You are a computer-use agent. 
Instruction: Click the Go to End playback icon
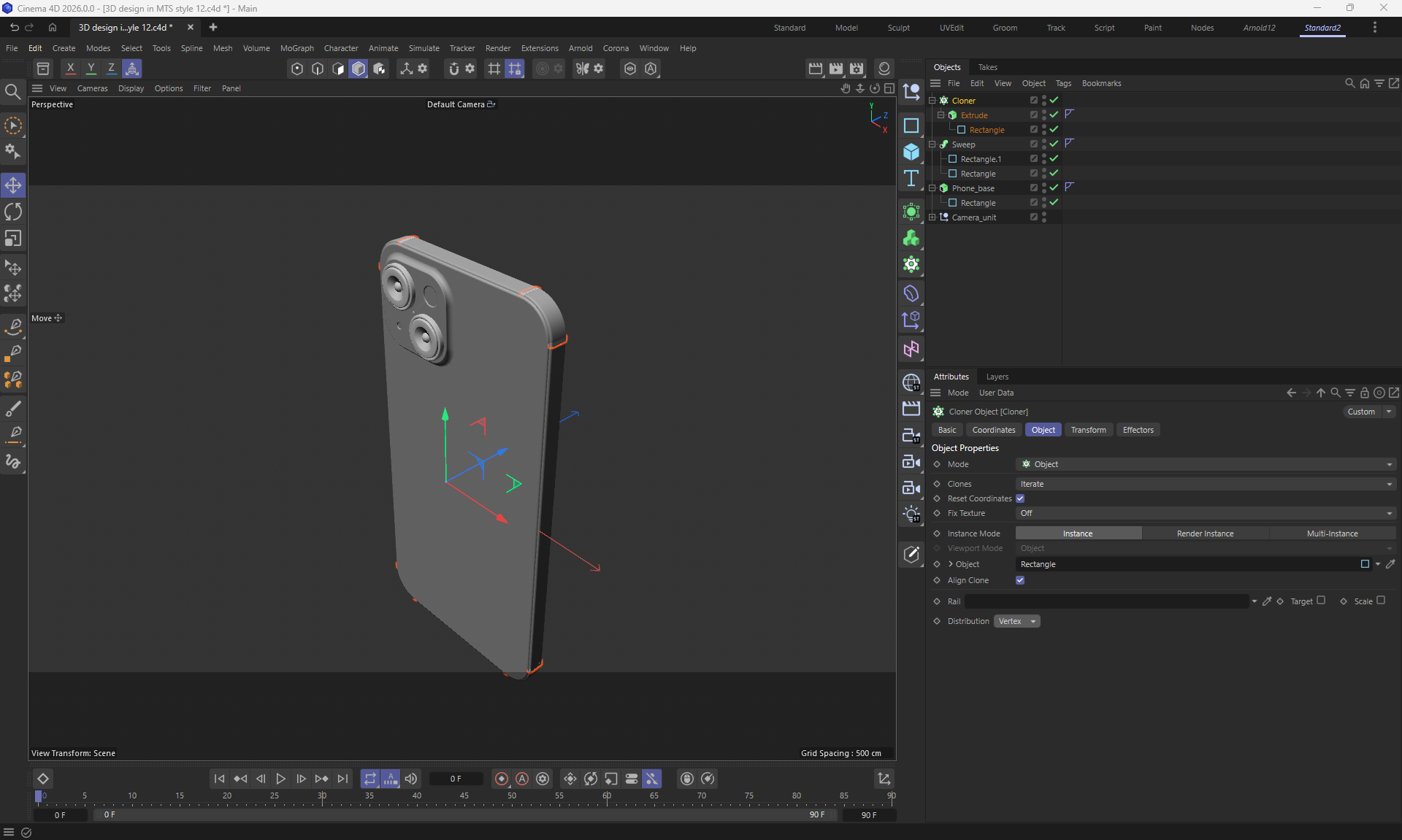click(x=342, y=779)
